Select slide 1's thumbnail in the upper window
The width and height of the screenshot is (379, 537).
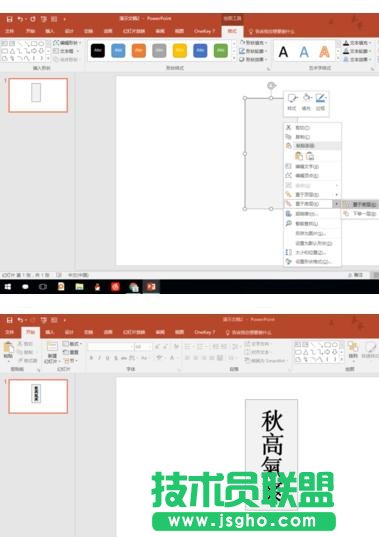coord(38,95)
